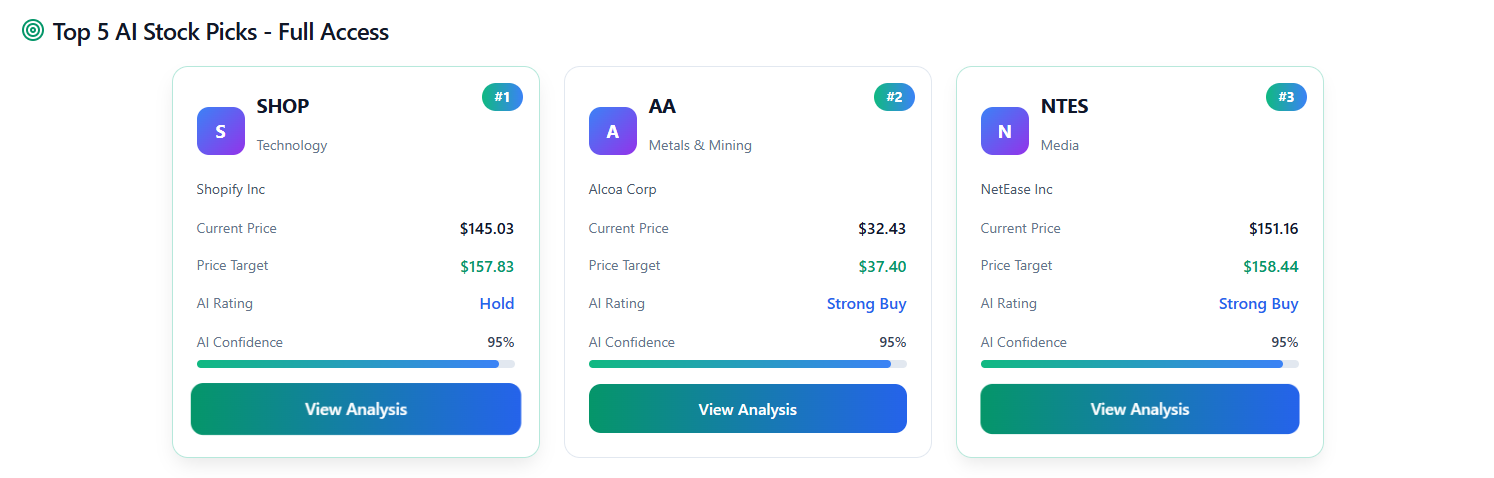Viewport: 1494px width, 478px height.
Task: Open View Analysis for Alcoa Corp
Action: [x=748, y=409]
